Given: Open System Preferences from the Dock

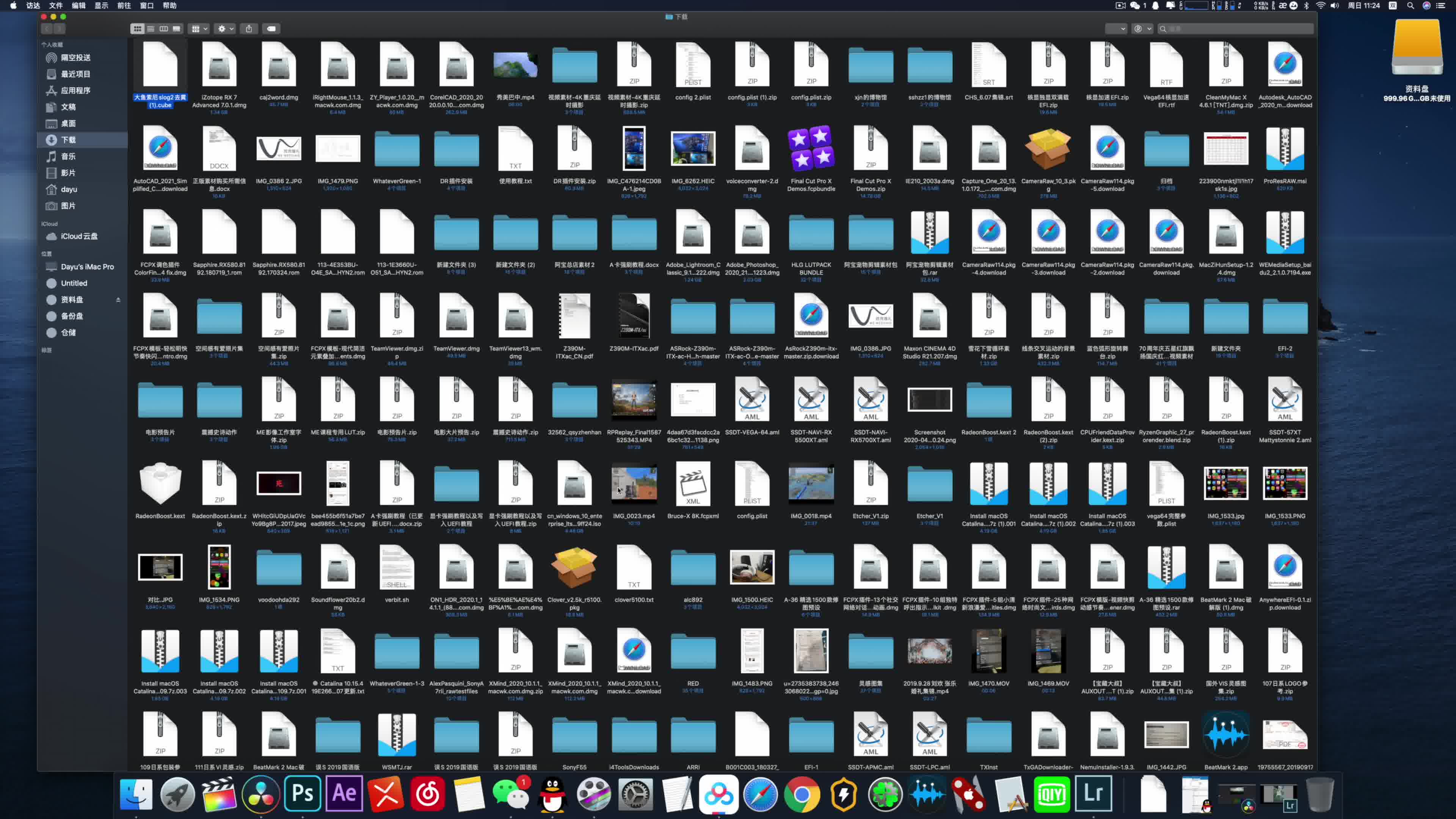Looking at the screenshot, I should point(635,794).
